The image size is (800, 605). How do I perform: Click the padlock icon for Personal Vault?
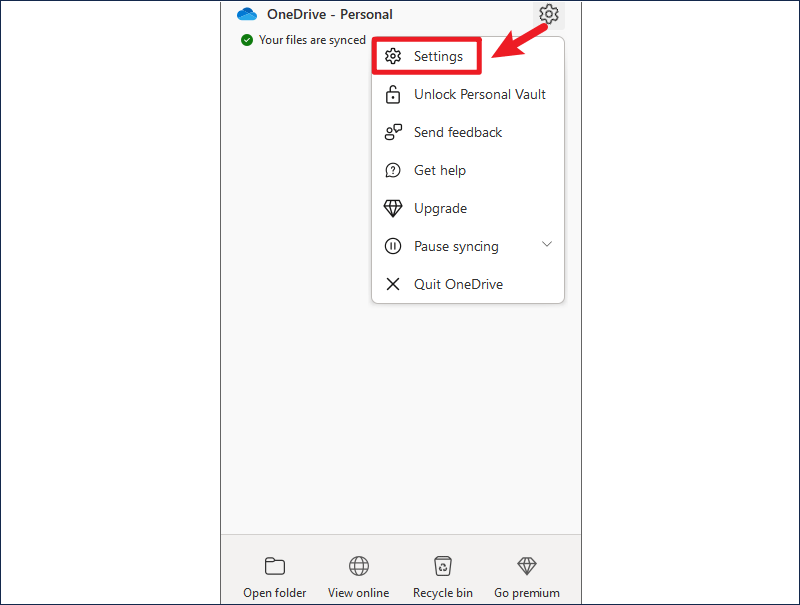pyautogui.click(x=393, y=94)
